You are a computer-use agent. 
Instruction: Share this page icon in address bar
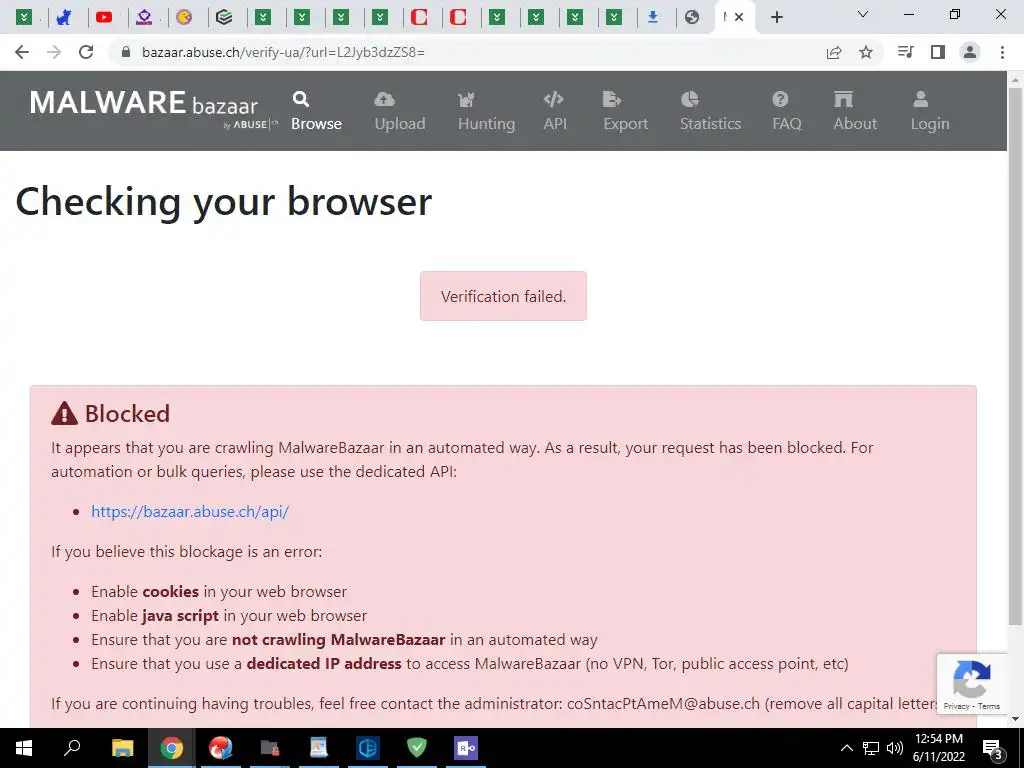pos(834,52)
